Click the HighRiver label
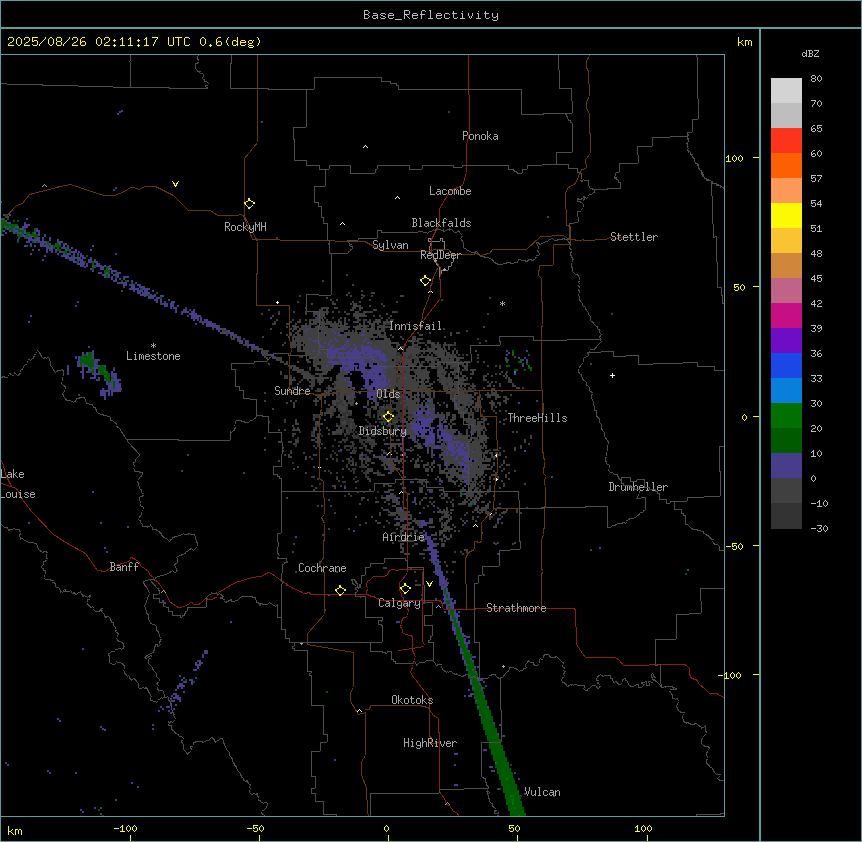The image size is (862, 842). [430, 743]
